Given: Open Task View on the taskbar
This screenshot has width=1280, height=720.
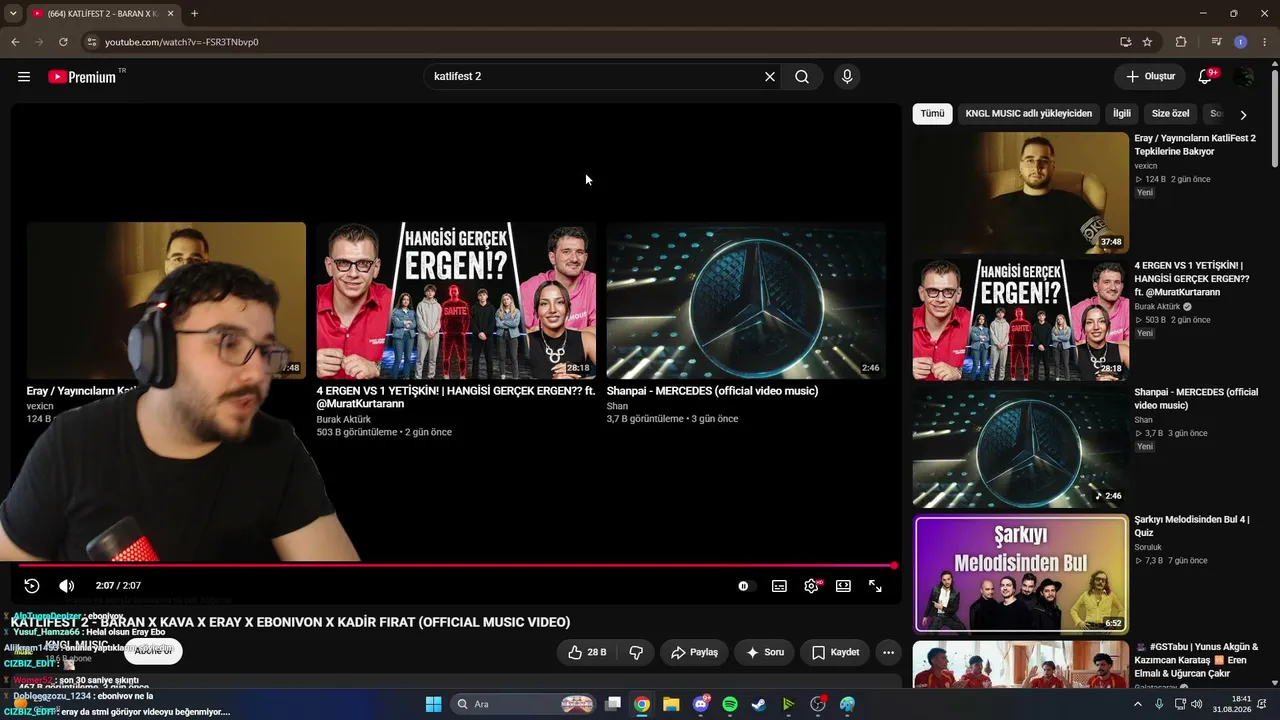Looking at the screenshot, I should [x=613, y=704].
